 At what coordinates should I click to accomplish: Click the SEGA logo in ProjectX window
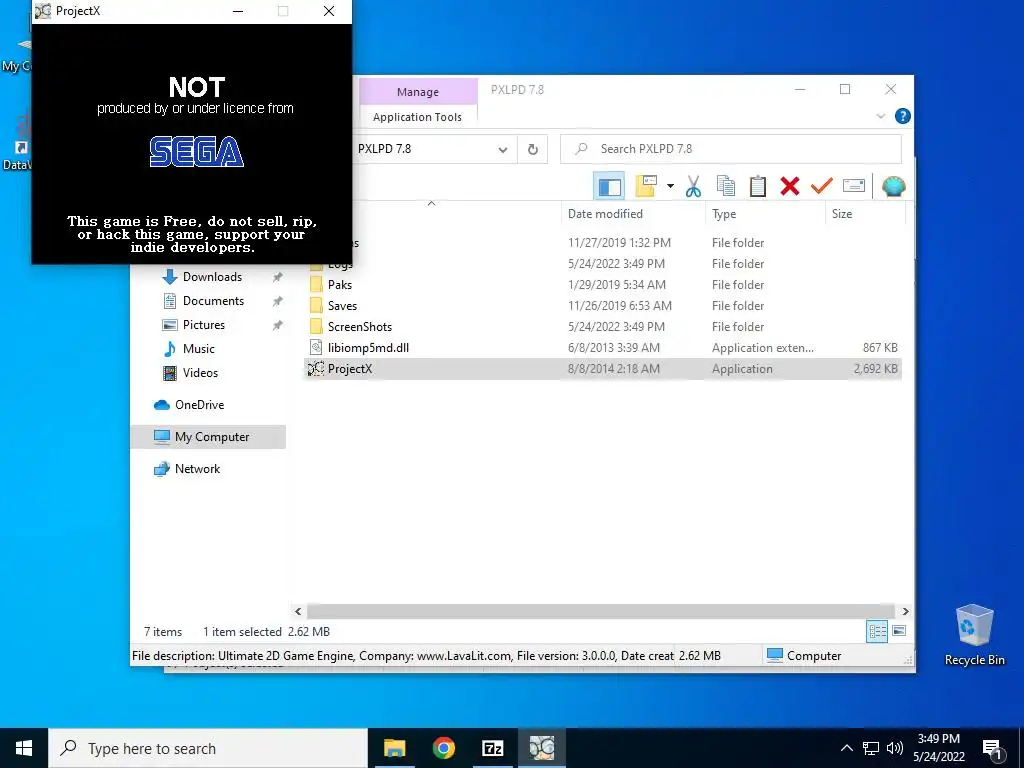click(197, 152)
